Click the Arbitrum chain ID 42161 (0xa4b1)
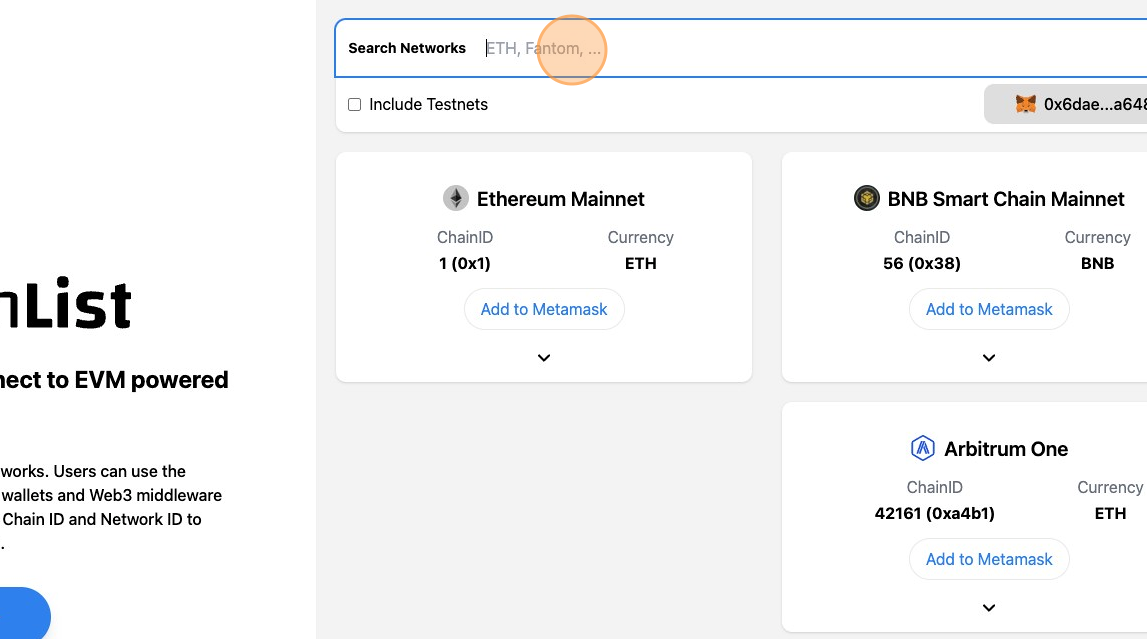The width and height of the screenshot is (1147, 639). click(x=935, y=514)
